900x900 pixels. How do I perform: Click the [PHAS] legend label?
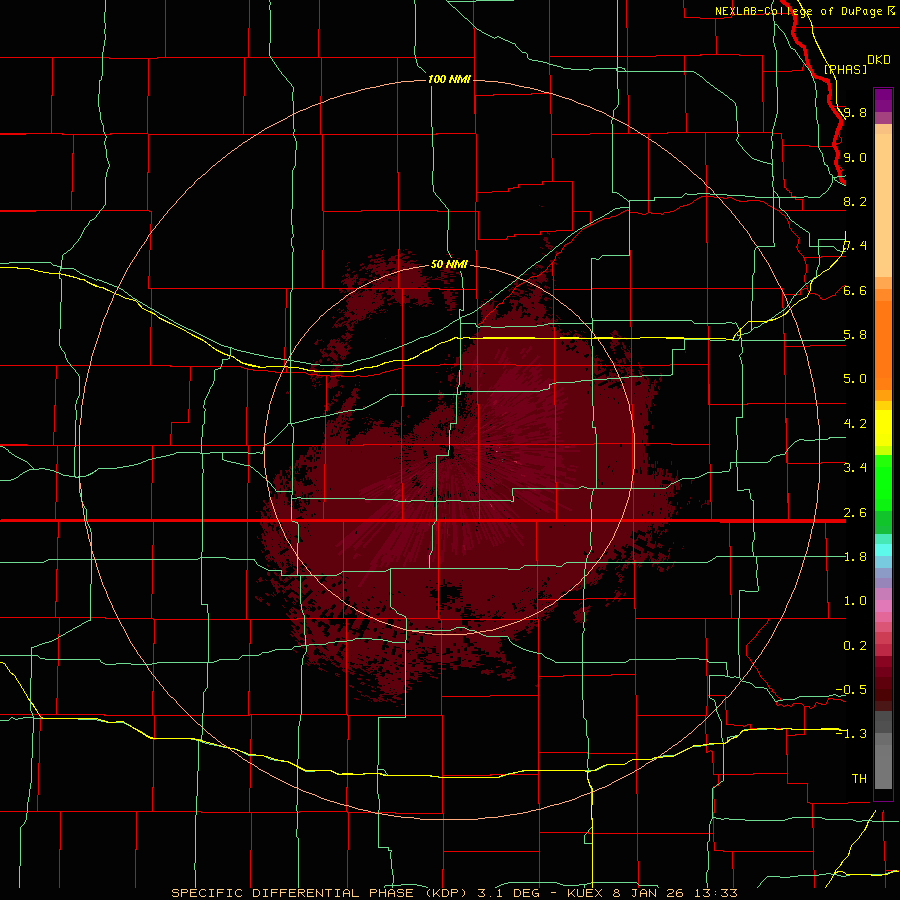[x=845, y=69]
